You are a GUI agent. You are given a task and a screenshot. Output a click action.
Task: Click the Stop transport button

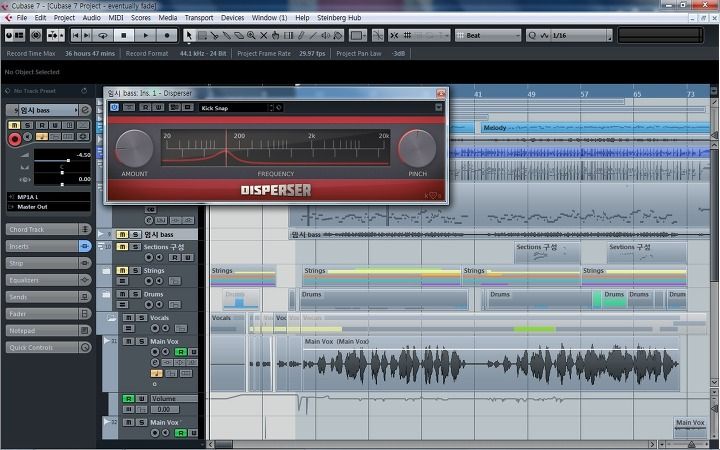pos(124,35)
